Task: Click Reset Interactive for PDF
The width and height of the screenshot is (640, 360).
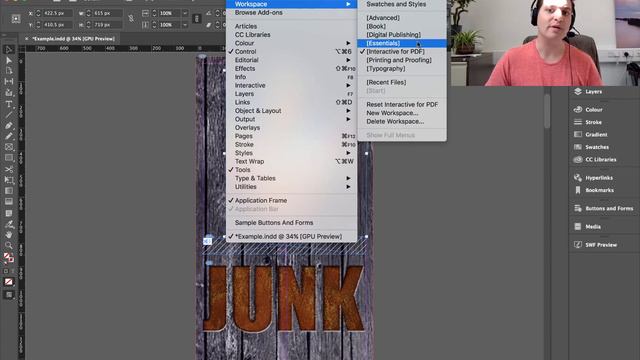Action: point(402,104)
